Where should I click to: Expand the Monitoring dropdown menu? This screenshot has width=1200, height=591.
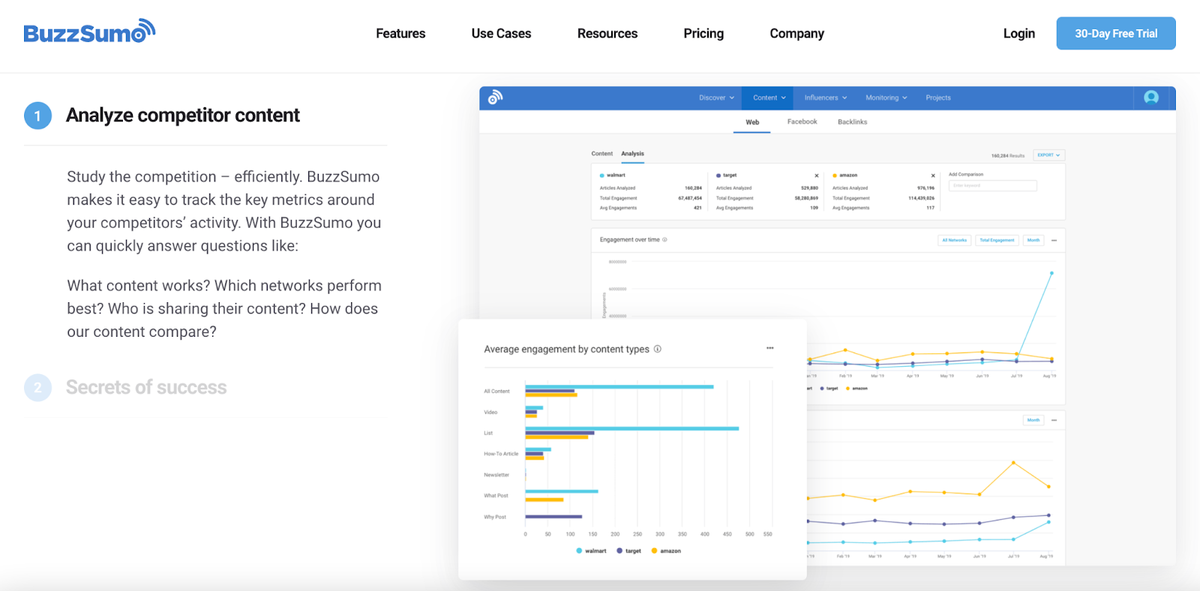pos(886,98)
